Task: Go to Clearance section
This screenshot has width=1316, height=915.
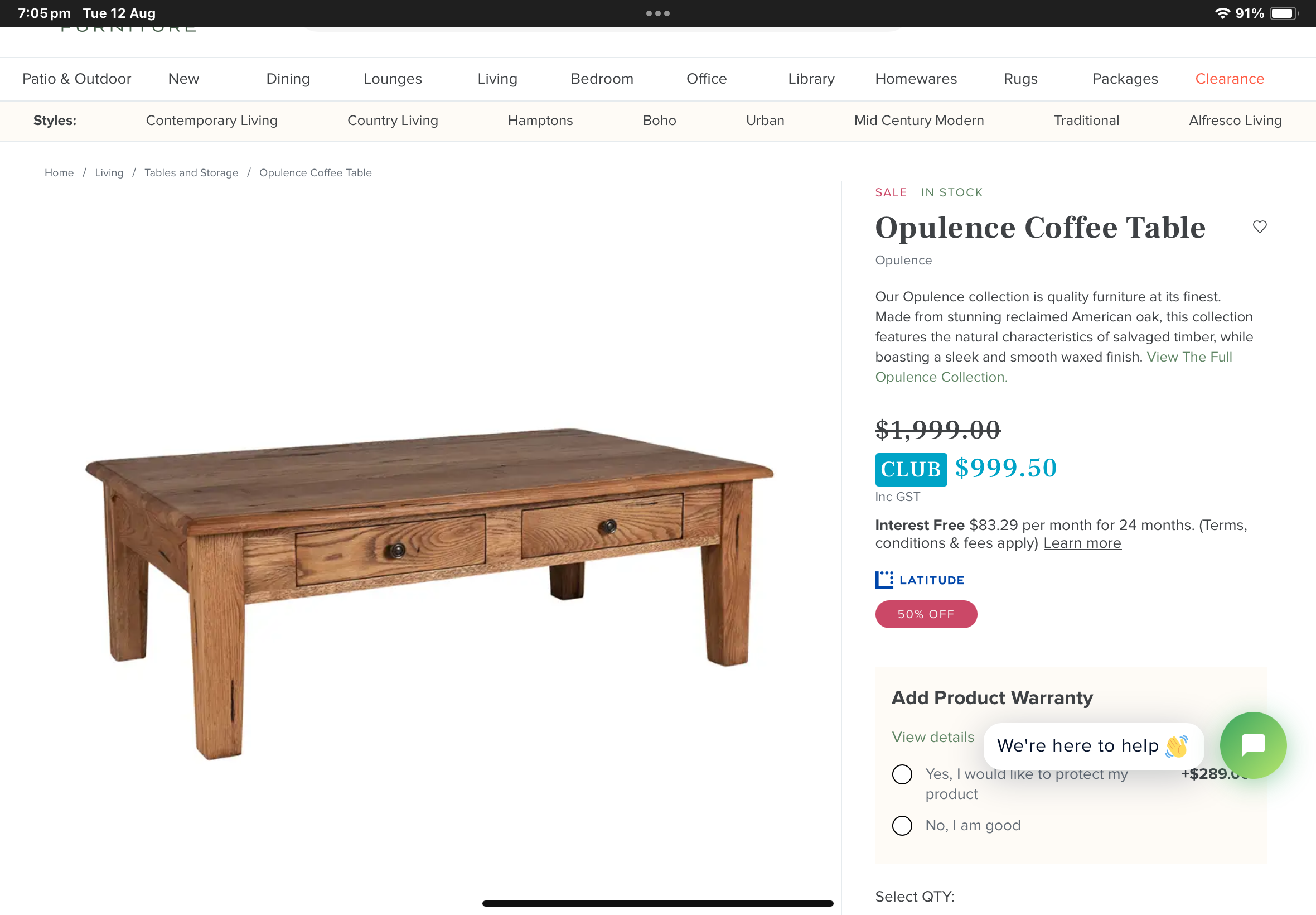Action: 1230,79
